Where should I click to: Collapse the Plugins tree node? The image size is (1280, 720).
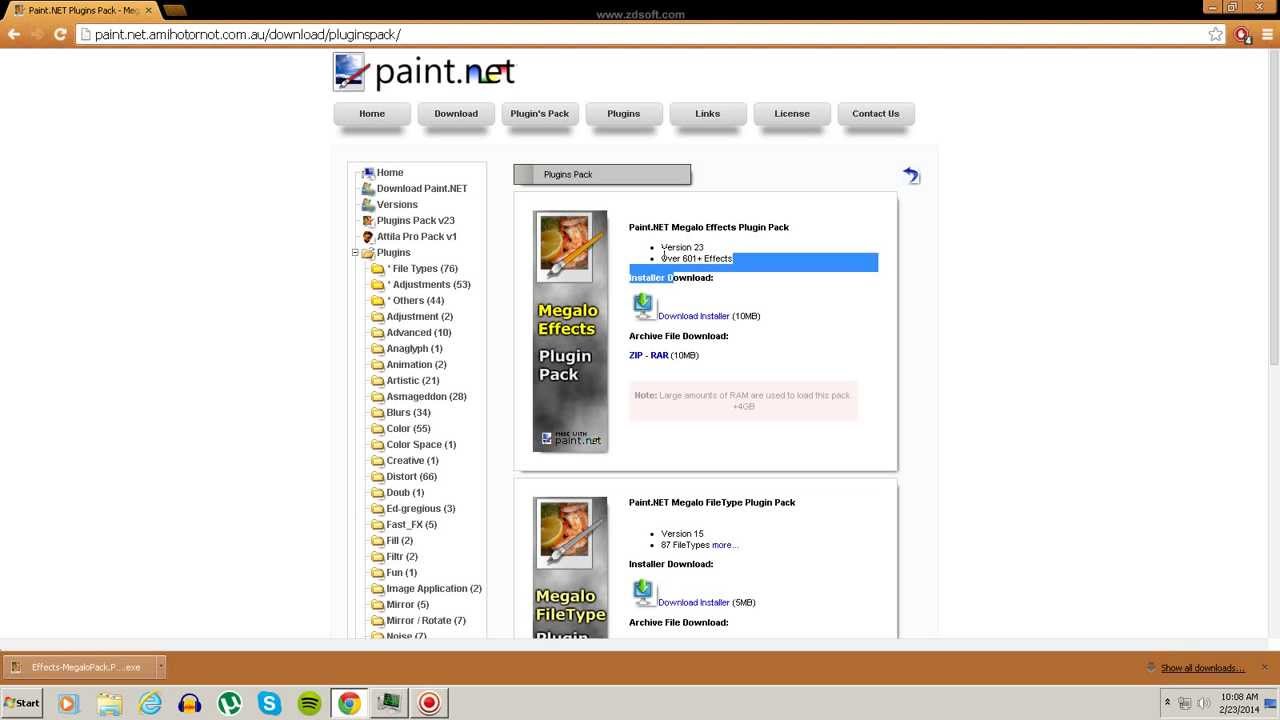(x=355, y=253)
